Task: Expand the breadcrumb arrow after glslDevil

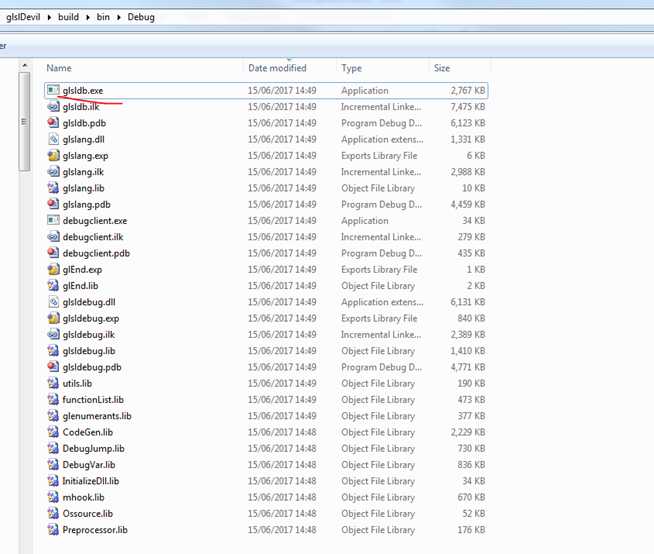Action: point(49,17)
